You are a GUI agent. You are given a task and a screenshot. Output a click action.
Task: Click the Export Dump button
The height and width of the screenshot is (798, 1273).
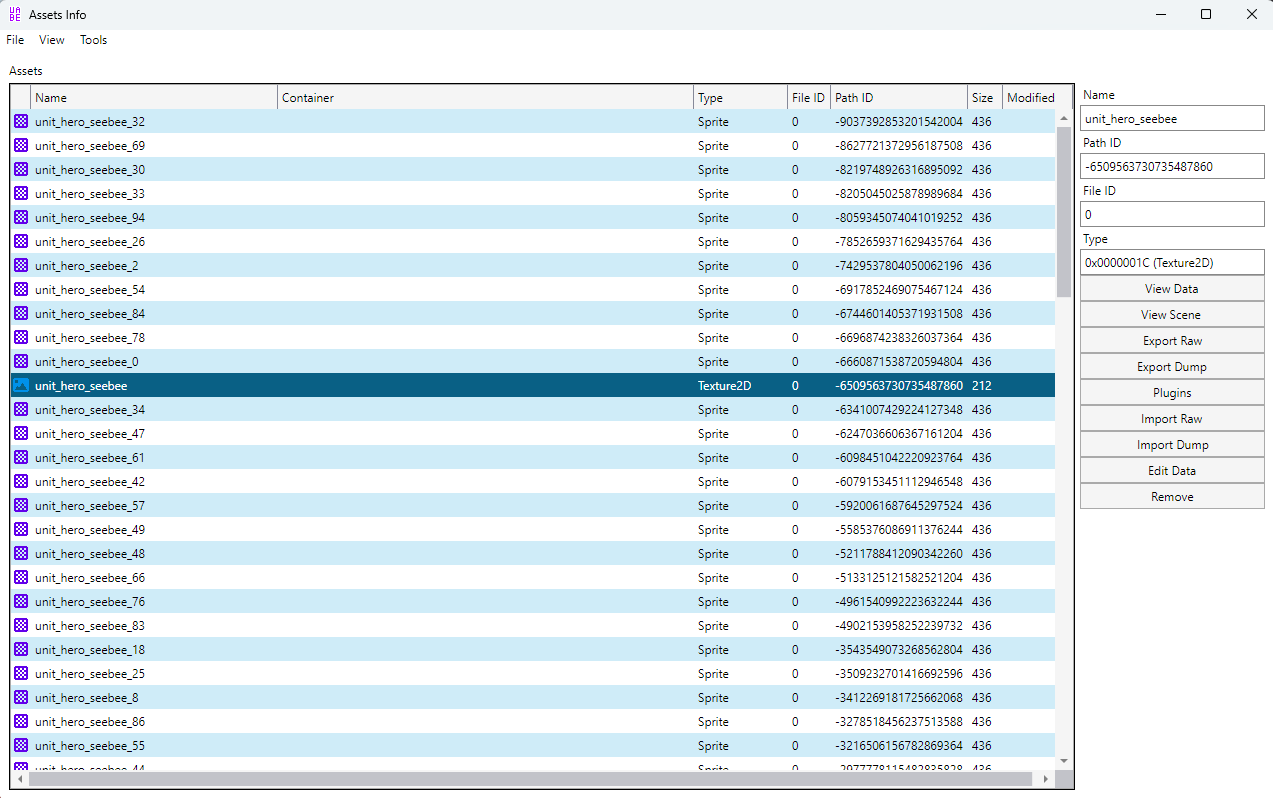[1172, 367]
